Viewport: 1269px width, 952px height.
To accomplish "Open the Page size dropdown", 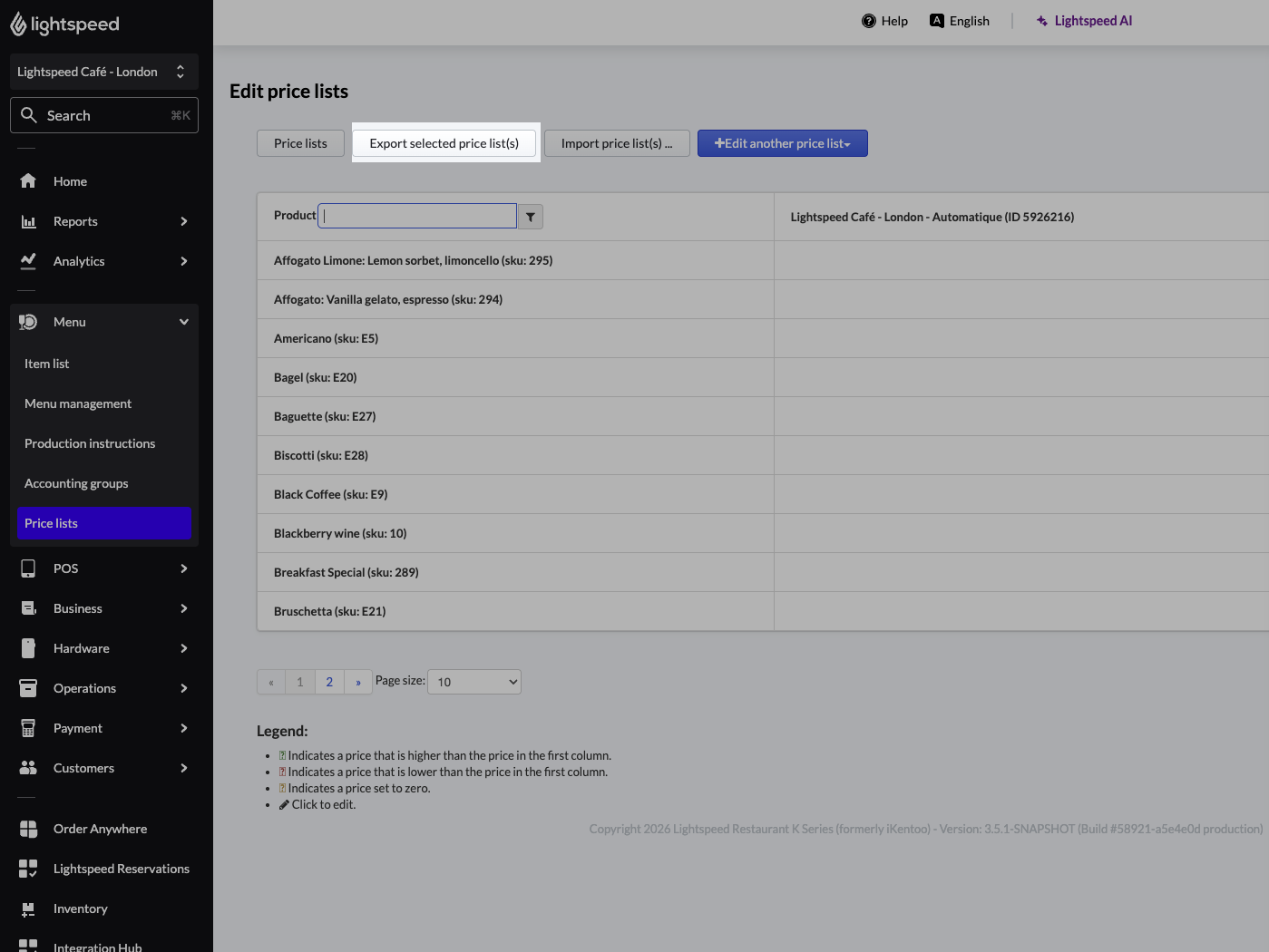I will pos(474,682).
